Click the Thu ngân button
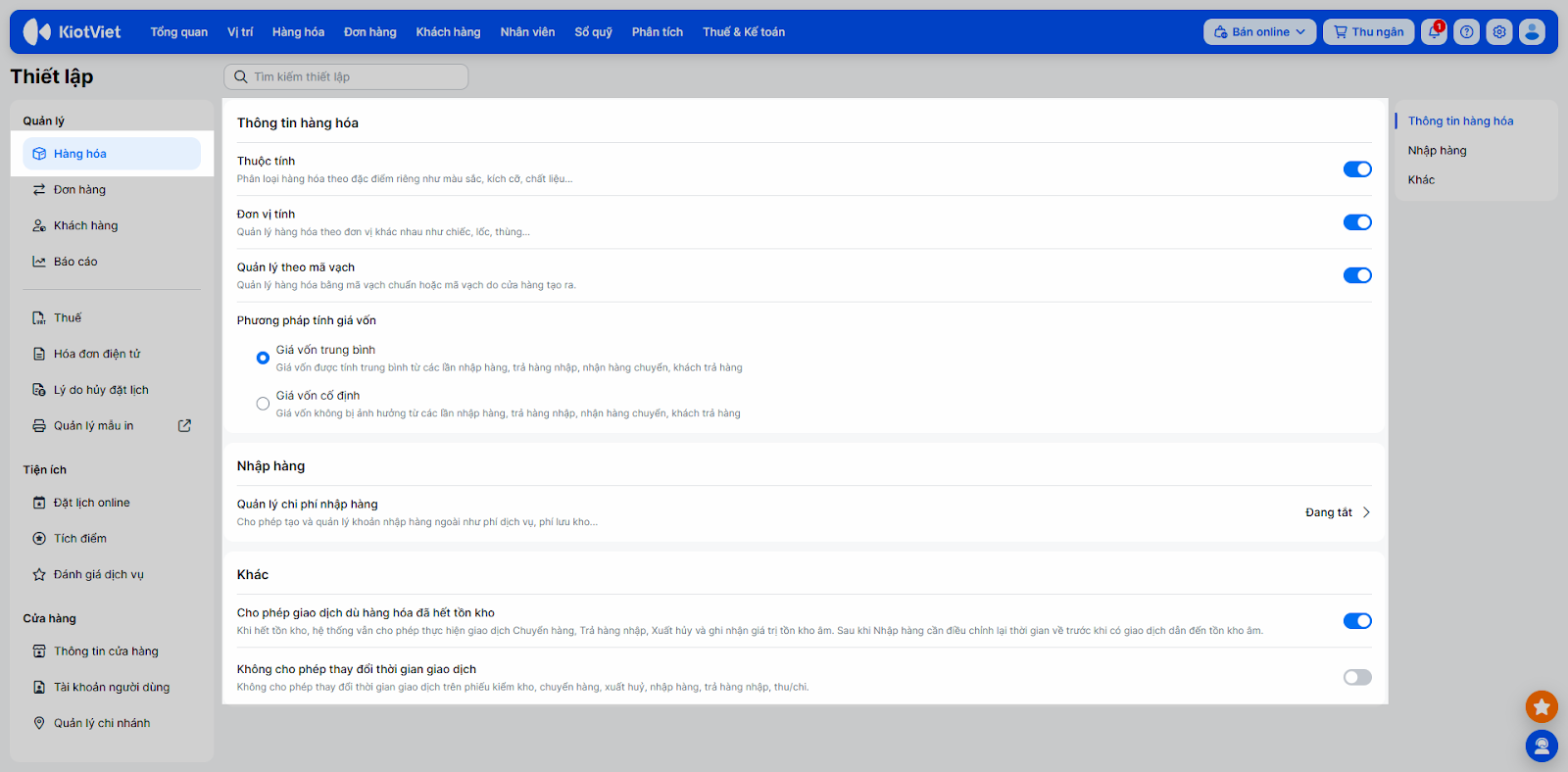 [1369, 32]
